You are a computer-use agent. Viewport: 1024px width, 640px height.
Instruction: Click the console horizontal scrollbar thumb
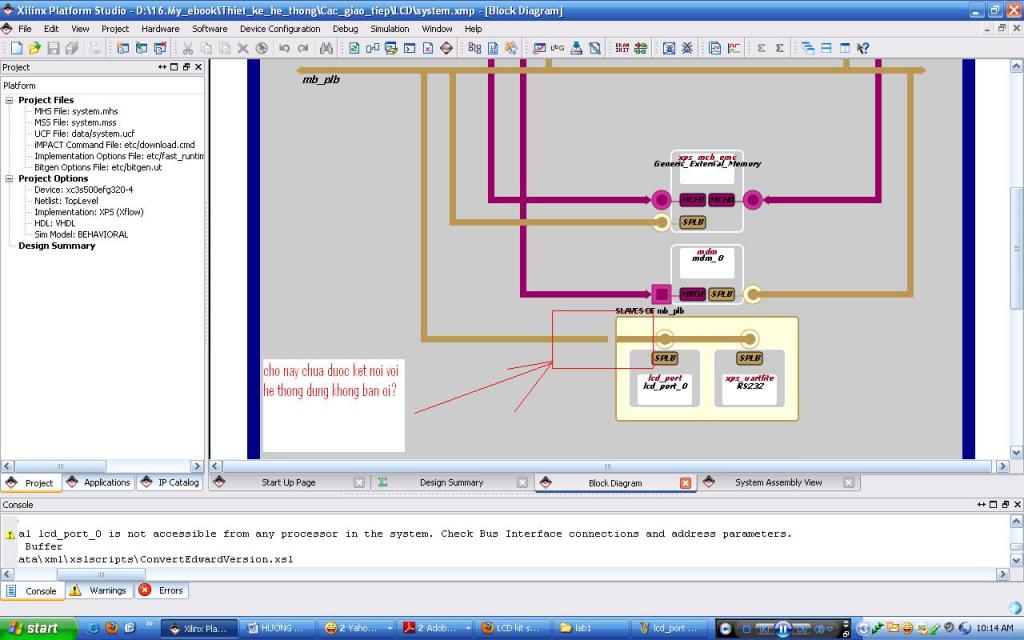[x=101, y=574]
